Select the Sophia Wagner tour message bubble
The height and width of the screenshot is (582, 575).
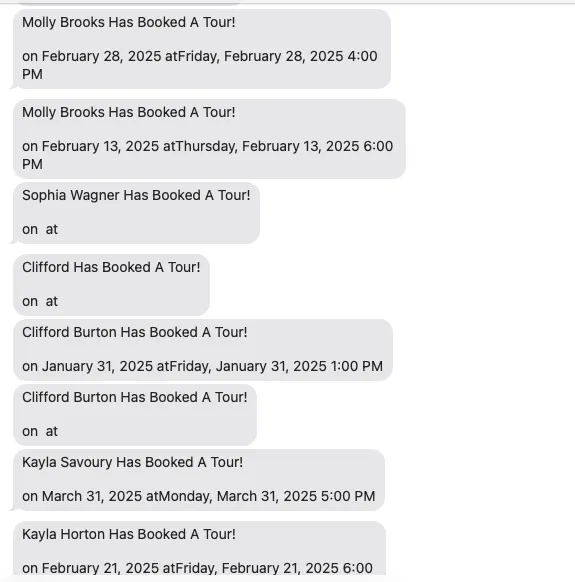pyautogui.click(x=136, y=213)
